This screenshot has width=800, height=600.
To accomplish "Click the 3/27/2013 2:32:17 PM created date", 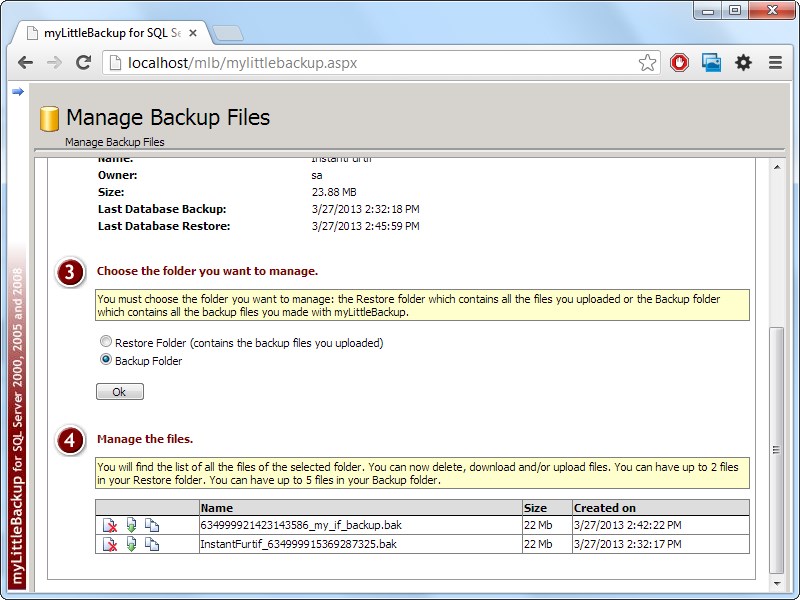I will (x=628, y=544).
